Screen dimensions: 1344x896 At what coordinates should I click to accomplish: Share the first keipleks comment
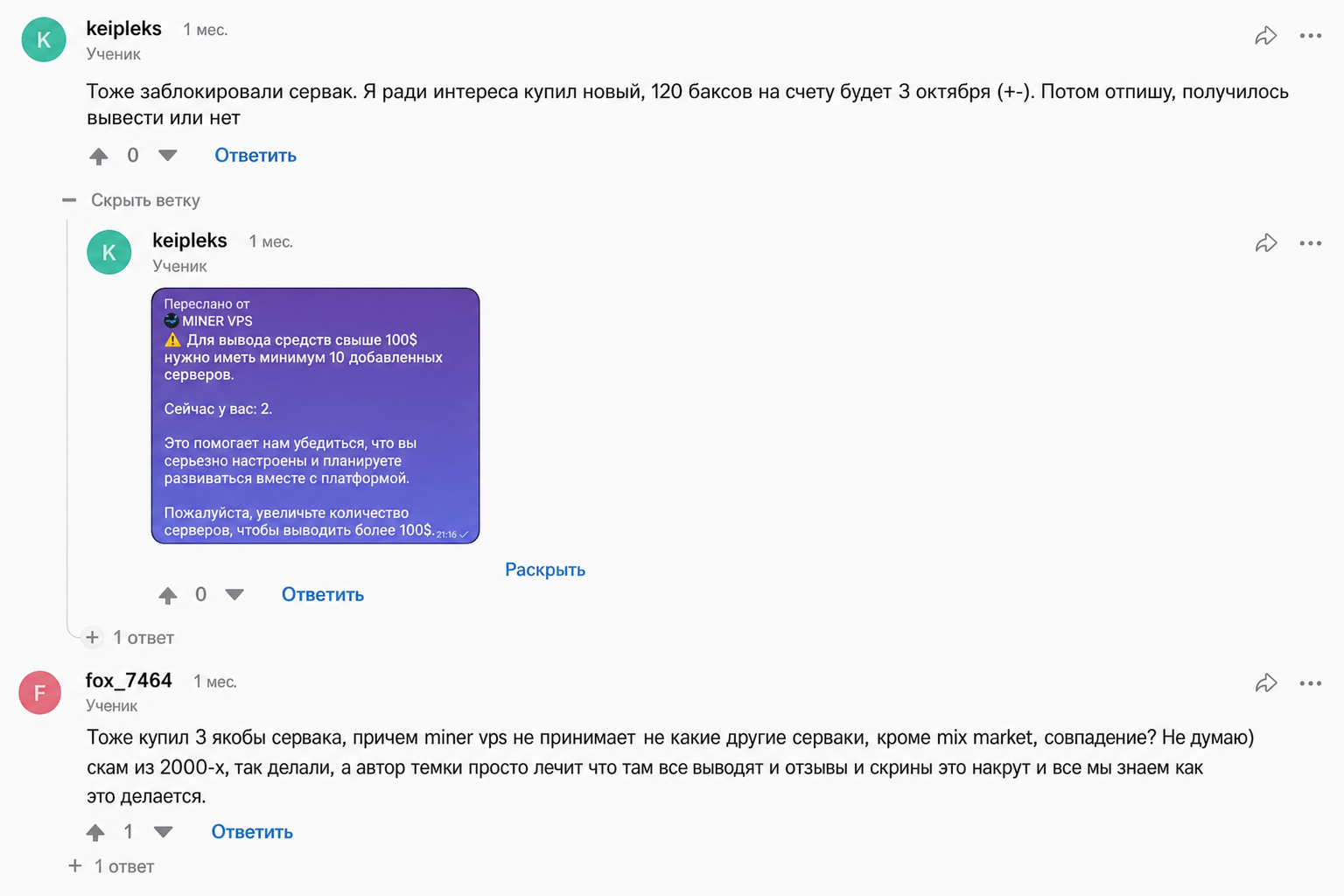click(1265, 36)
